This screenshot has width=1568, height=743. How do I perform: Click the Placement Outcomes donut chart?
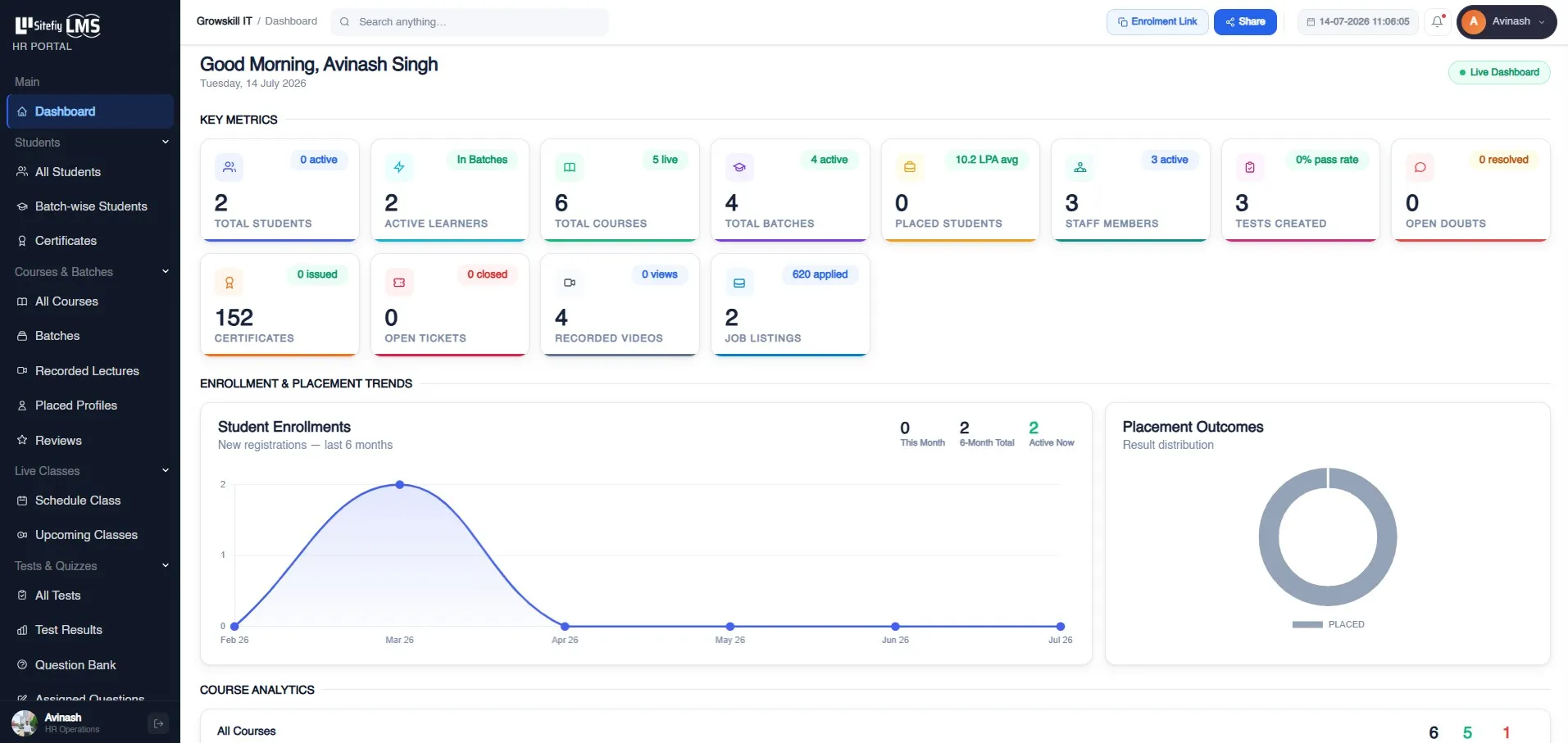[x=1328, y=537]
